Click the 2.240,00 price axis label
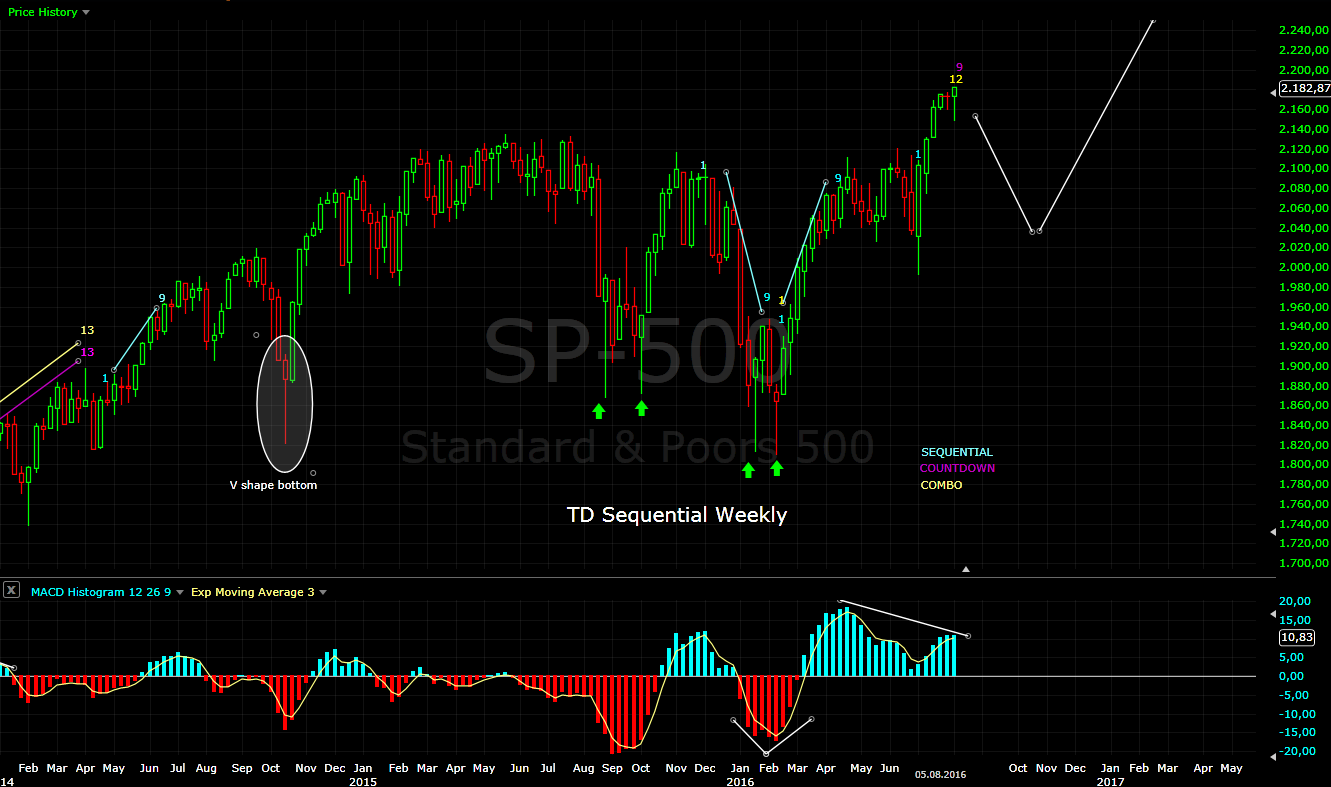Viewport: 1331px width, 787px height. click(x=1304, y=30)
